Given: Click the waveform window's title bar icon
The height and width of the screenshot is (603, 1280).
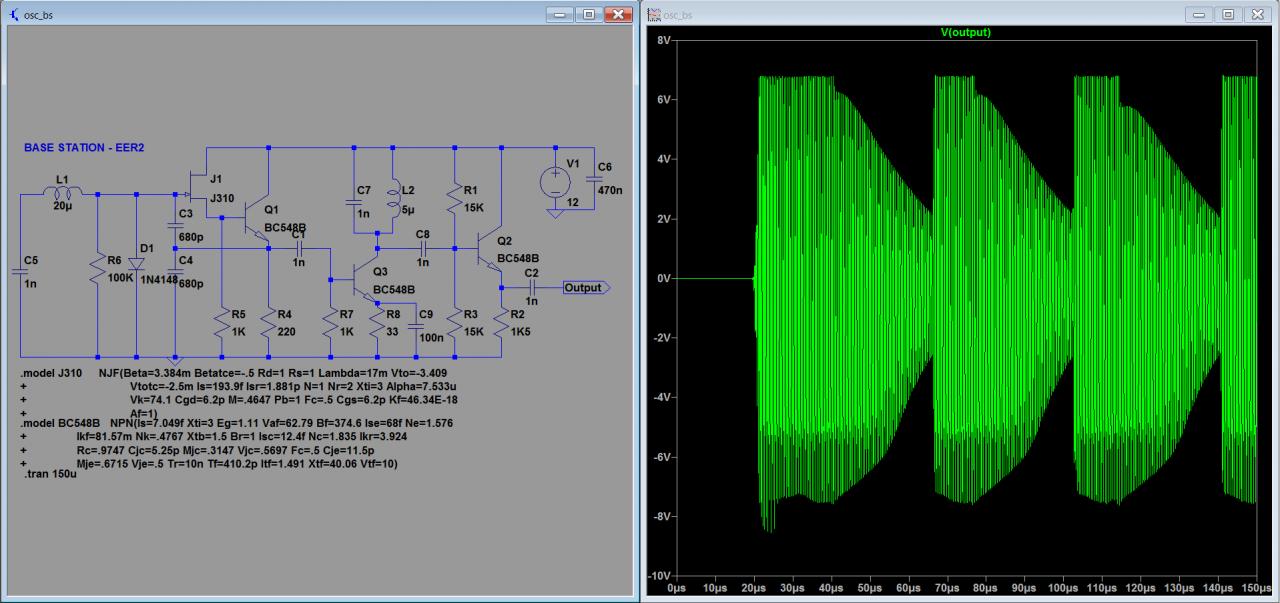Looking at the screenshot, I should tap(654, 14).
